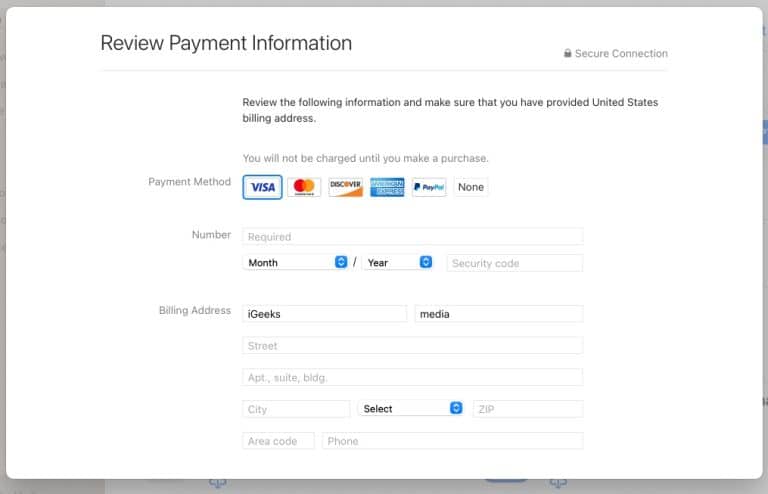Viewport: 768px width, 494px height.
Task: Open the expiration Month dropdown
Action: pyautogui.click(x=296, y=262)
